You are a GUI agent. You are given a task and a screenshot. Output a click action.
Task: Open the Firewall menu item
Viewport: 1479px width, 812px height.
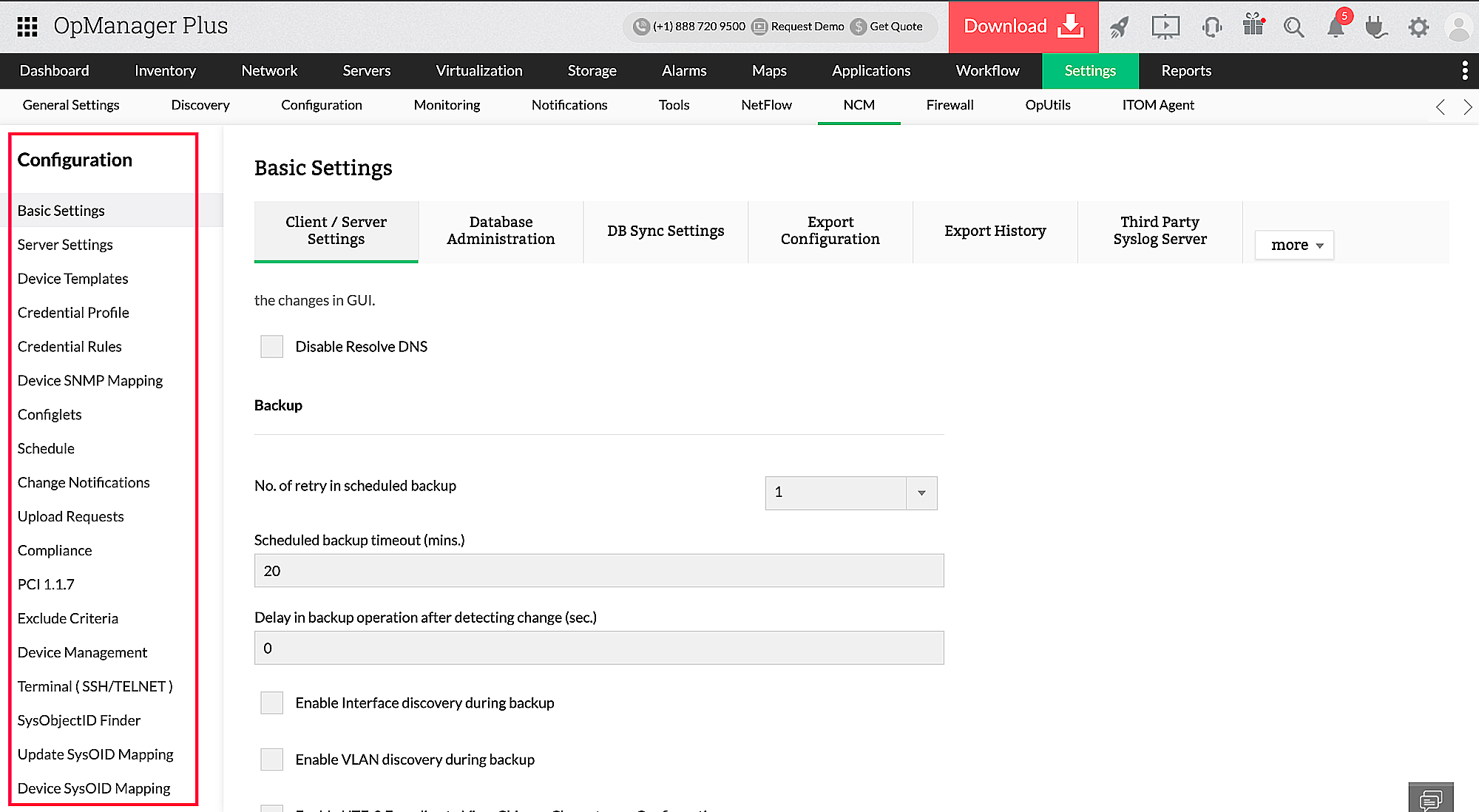pos(950,105)
